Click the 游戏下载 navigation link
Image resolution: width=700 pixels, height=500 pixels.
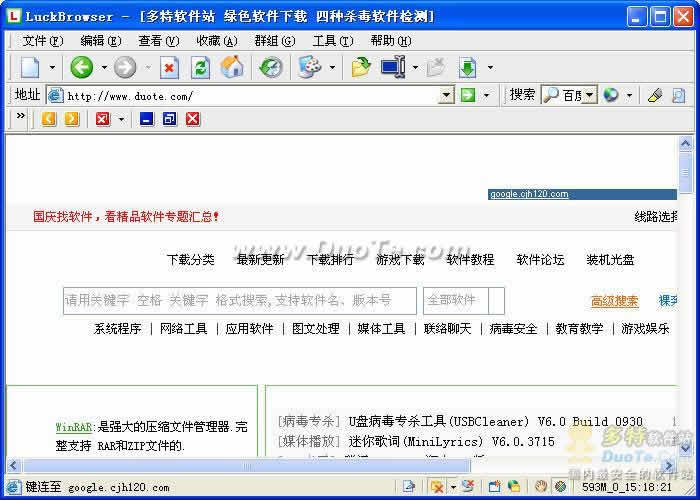(400, 259)
